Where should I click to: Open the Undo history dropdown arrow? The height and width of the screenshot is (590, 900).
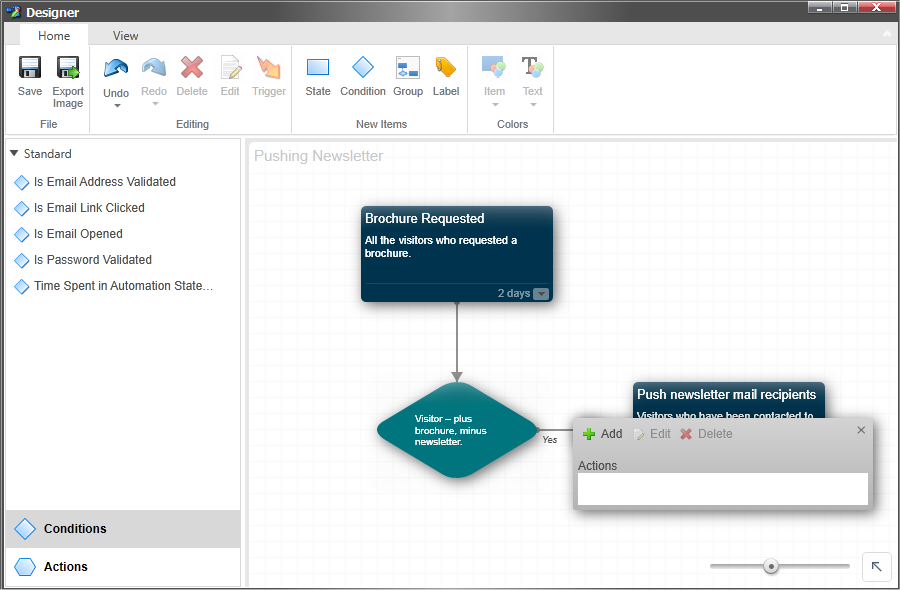(117, 105)
